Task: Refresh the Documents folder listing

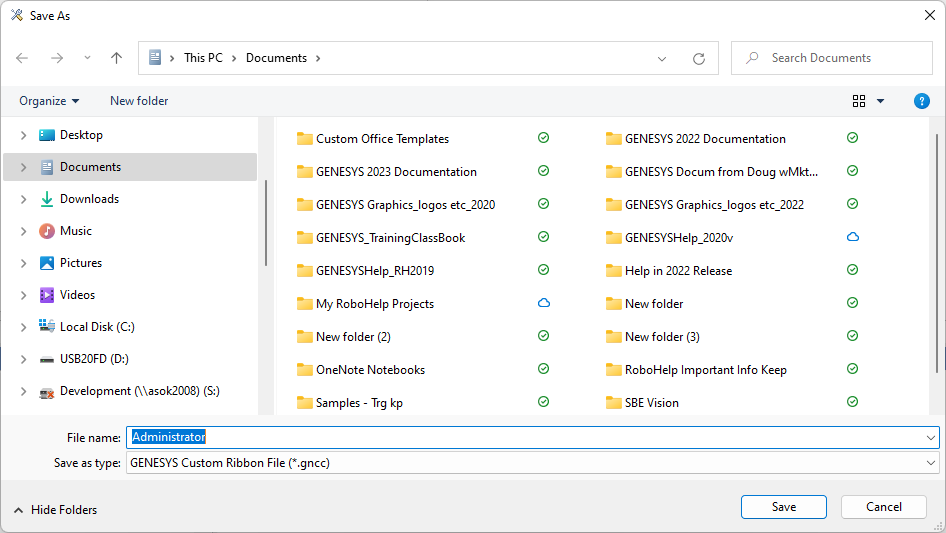Action: tap(699, 58)
